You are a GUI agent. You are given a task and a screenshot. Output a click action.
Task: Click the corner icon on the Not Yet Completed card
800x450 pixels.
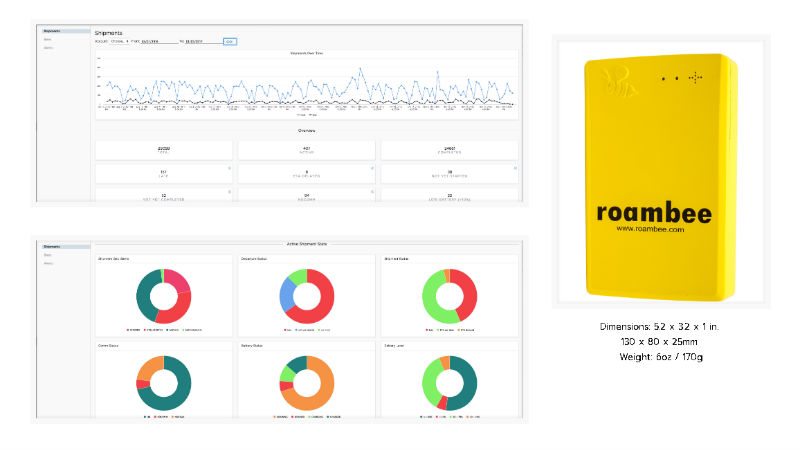[229, 192]
